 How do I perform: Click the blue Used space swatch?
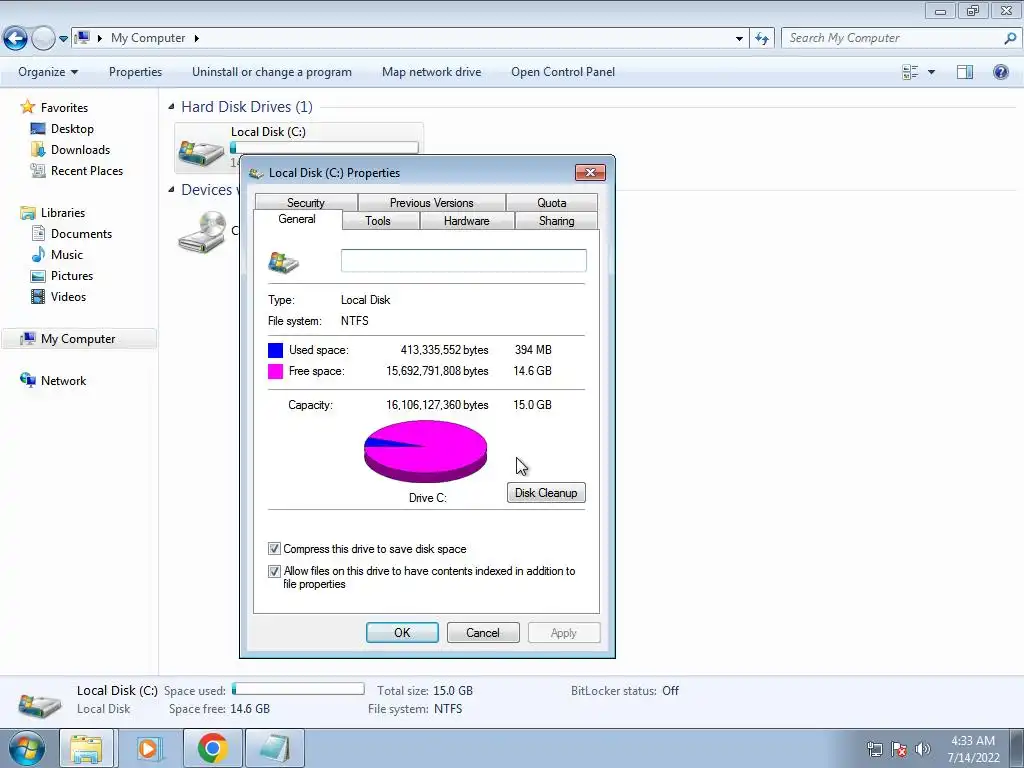(x=276, y=350)
